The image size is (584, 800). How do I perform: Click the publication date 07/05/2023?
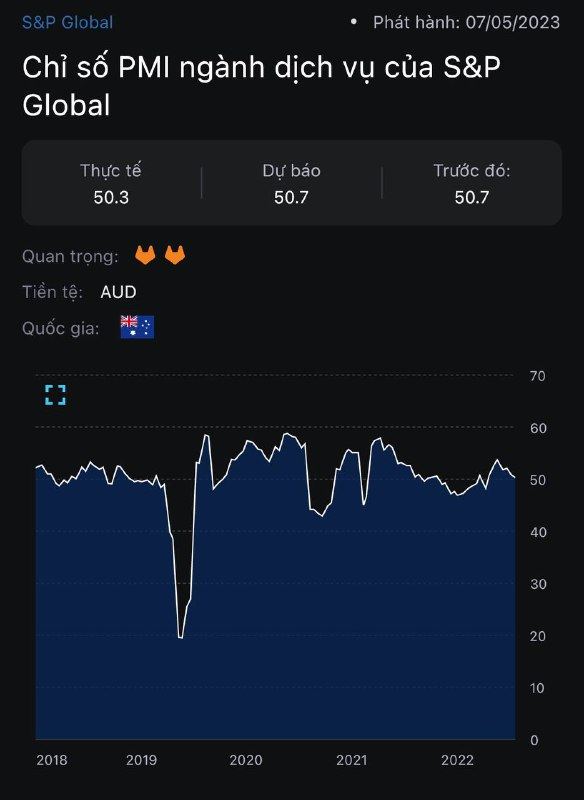513,22
